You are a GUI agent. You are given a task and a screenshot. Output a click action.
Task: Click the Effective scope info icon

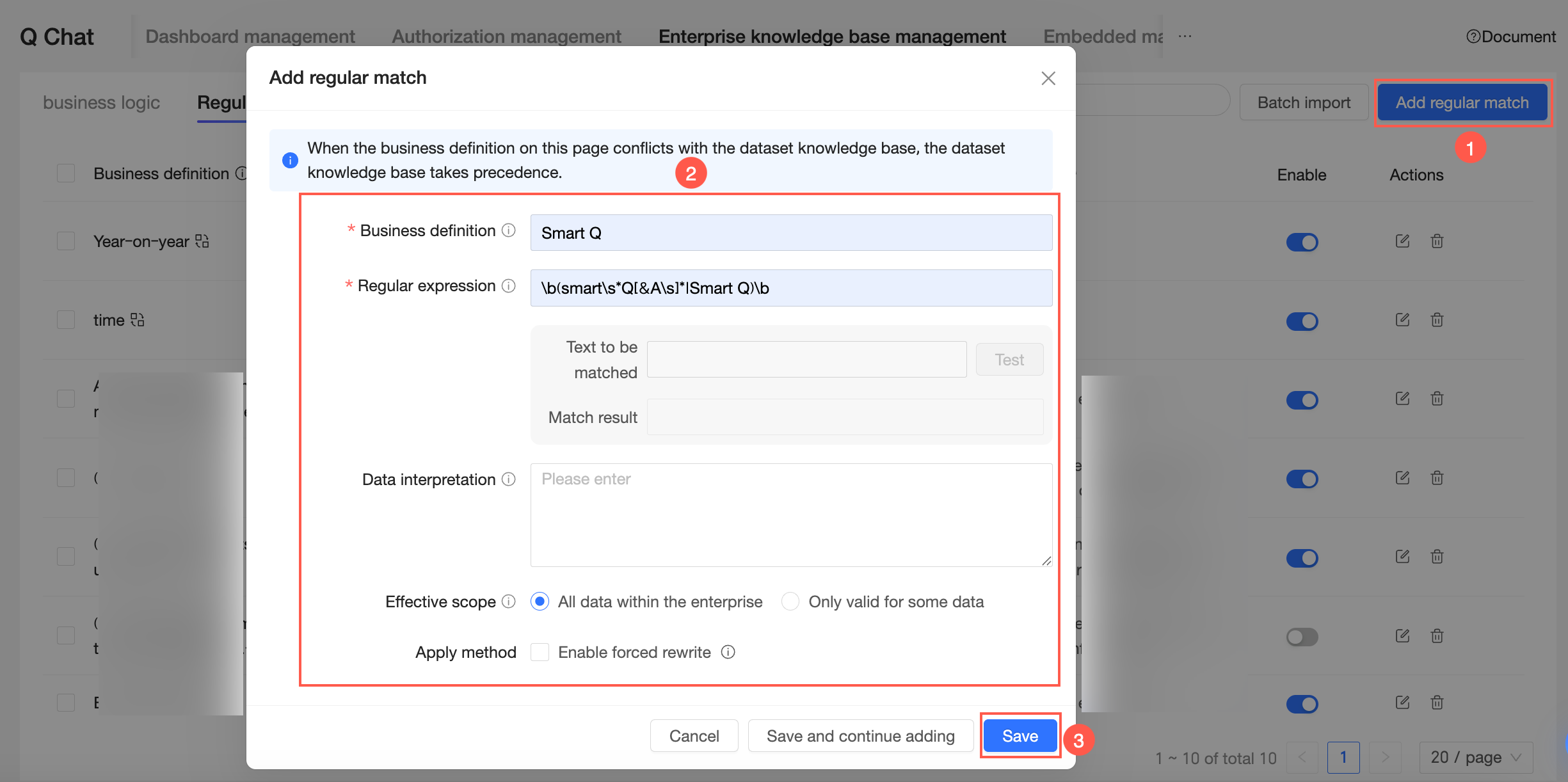click(509, 602)
